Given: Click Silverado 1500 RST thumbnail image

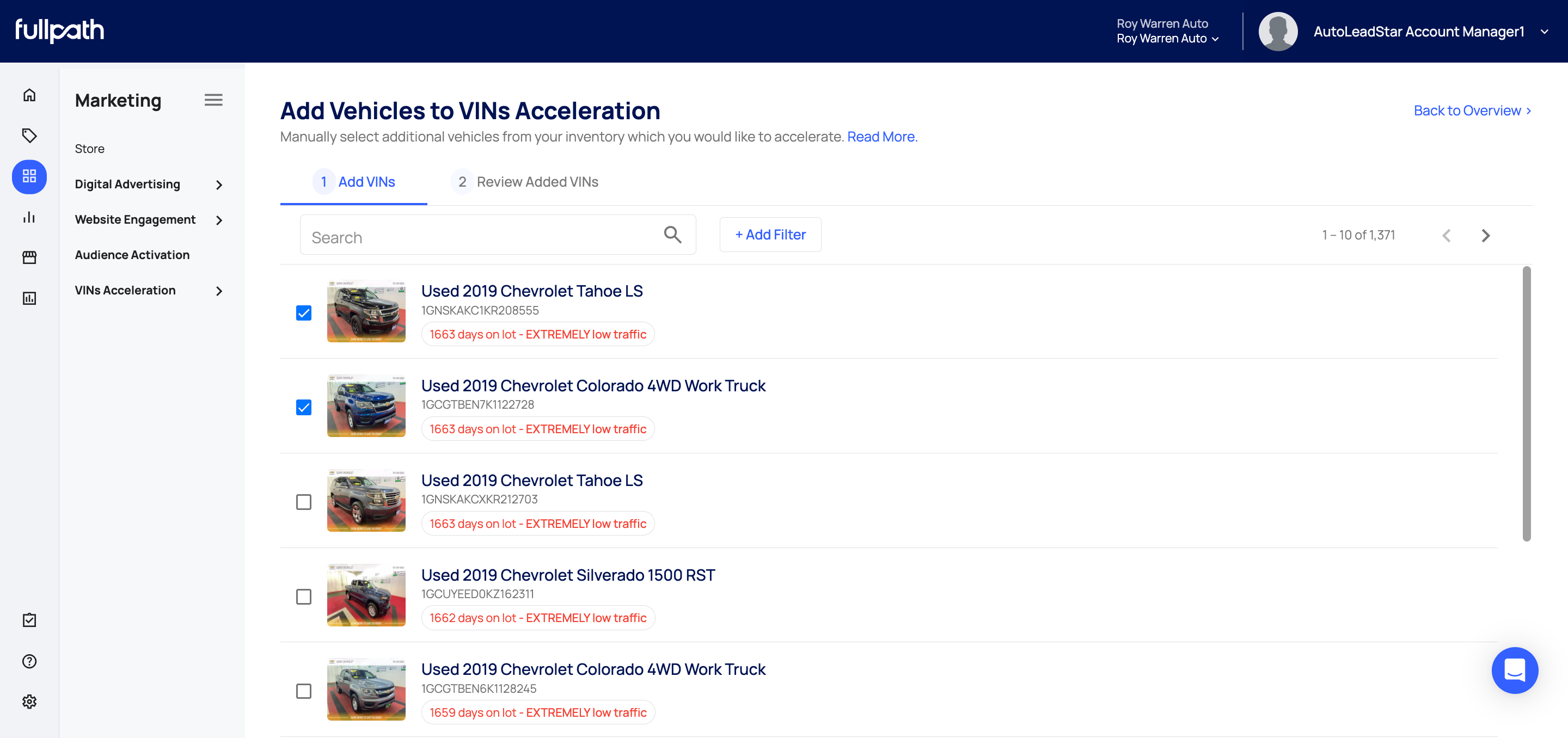Looking at the screenshot, I should click(x=366, y=595).
